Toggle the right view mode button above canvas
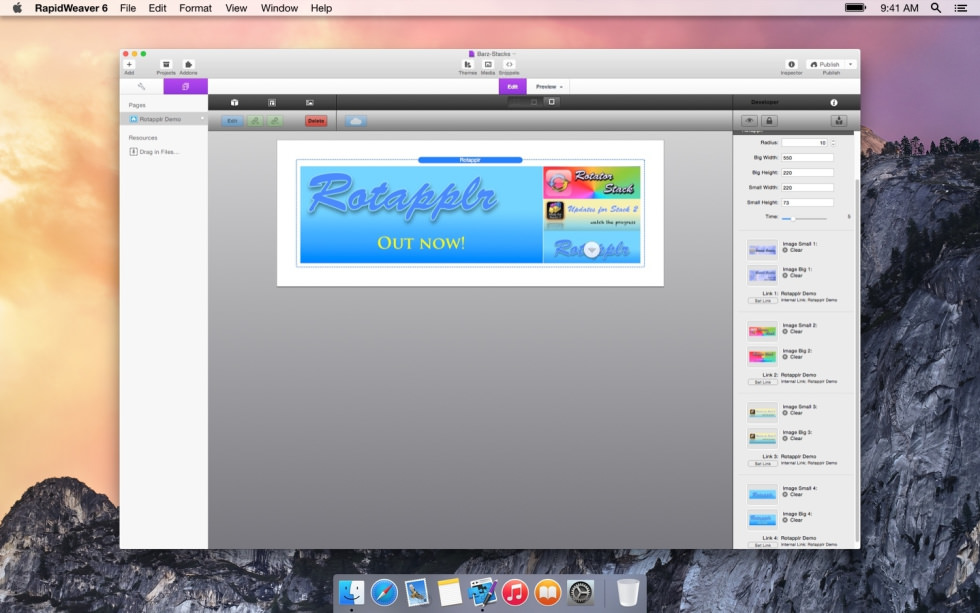 point(551,102)
